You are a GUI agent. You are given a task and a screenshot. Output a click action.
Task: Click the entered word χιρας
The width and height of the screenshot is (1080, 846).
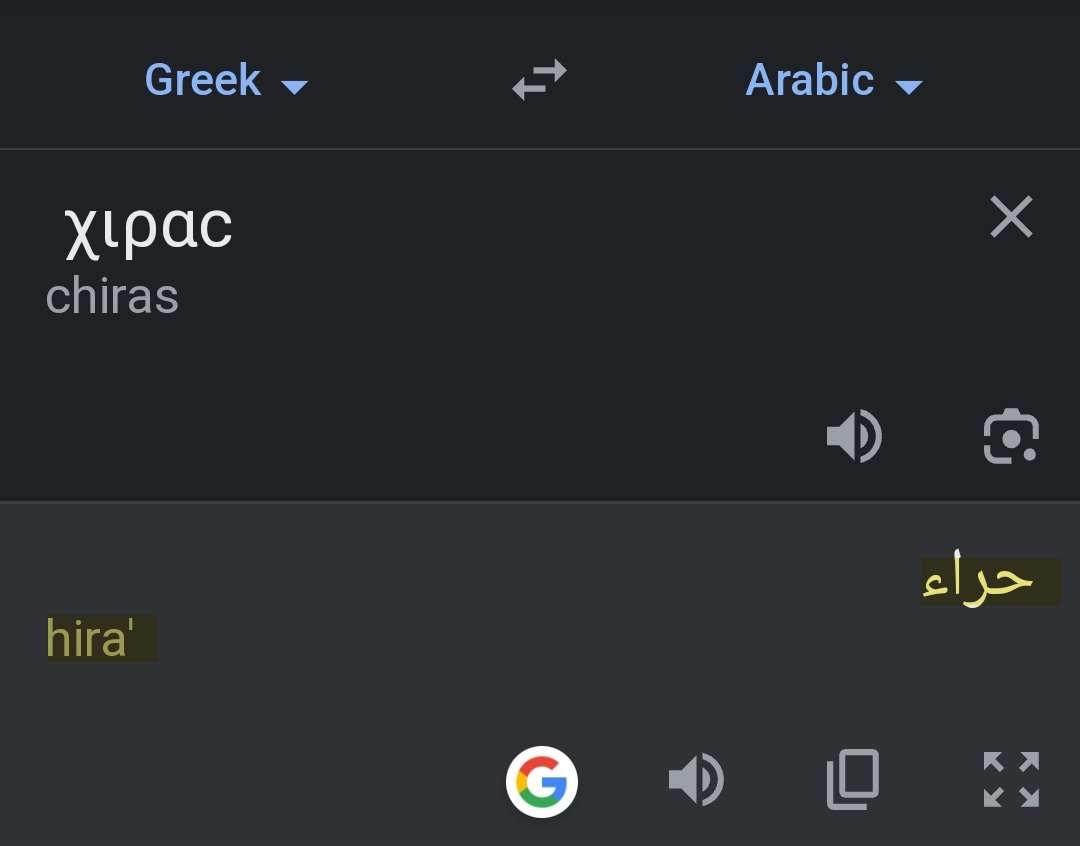[148, 228]
